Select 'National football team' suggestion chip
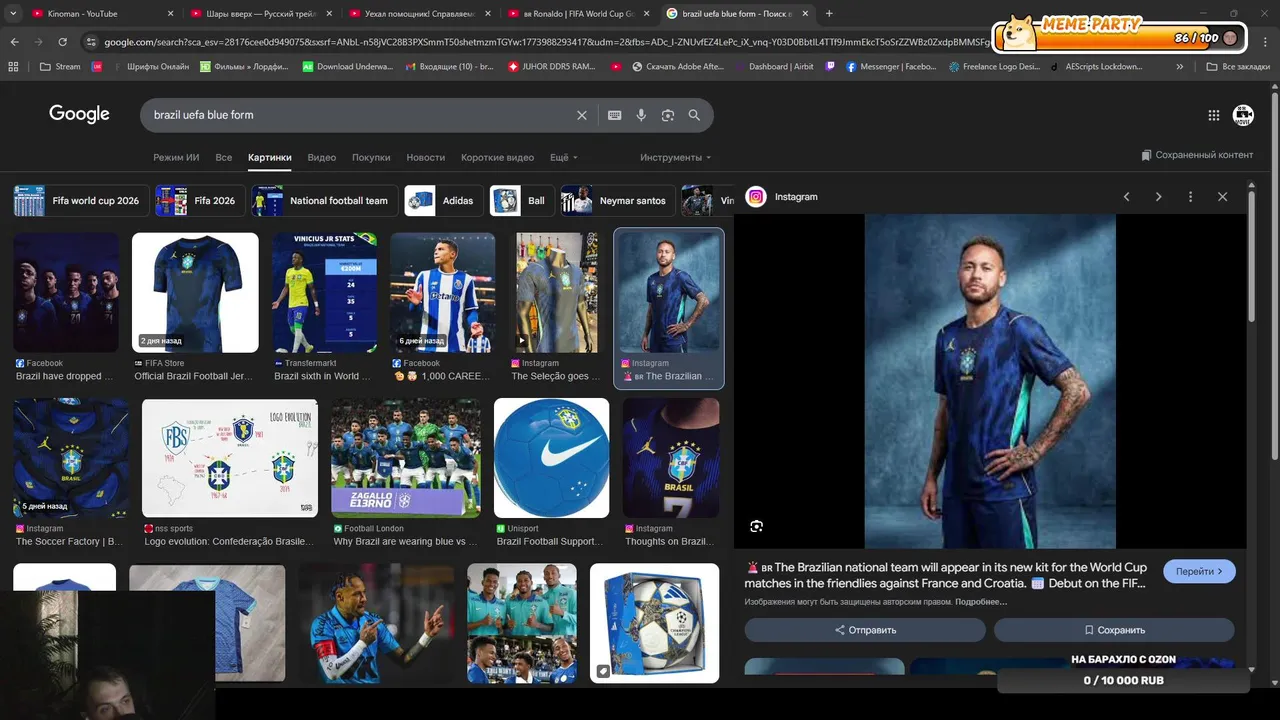1280x720 pixels. coord(324,201)
